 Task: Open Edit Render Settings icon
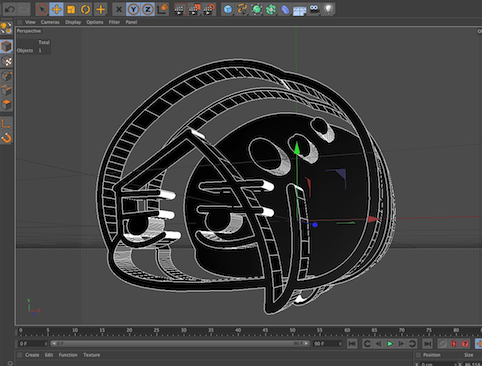click(x=209, y=9)
